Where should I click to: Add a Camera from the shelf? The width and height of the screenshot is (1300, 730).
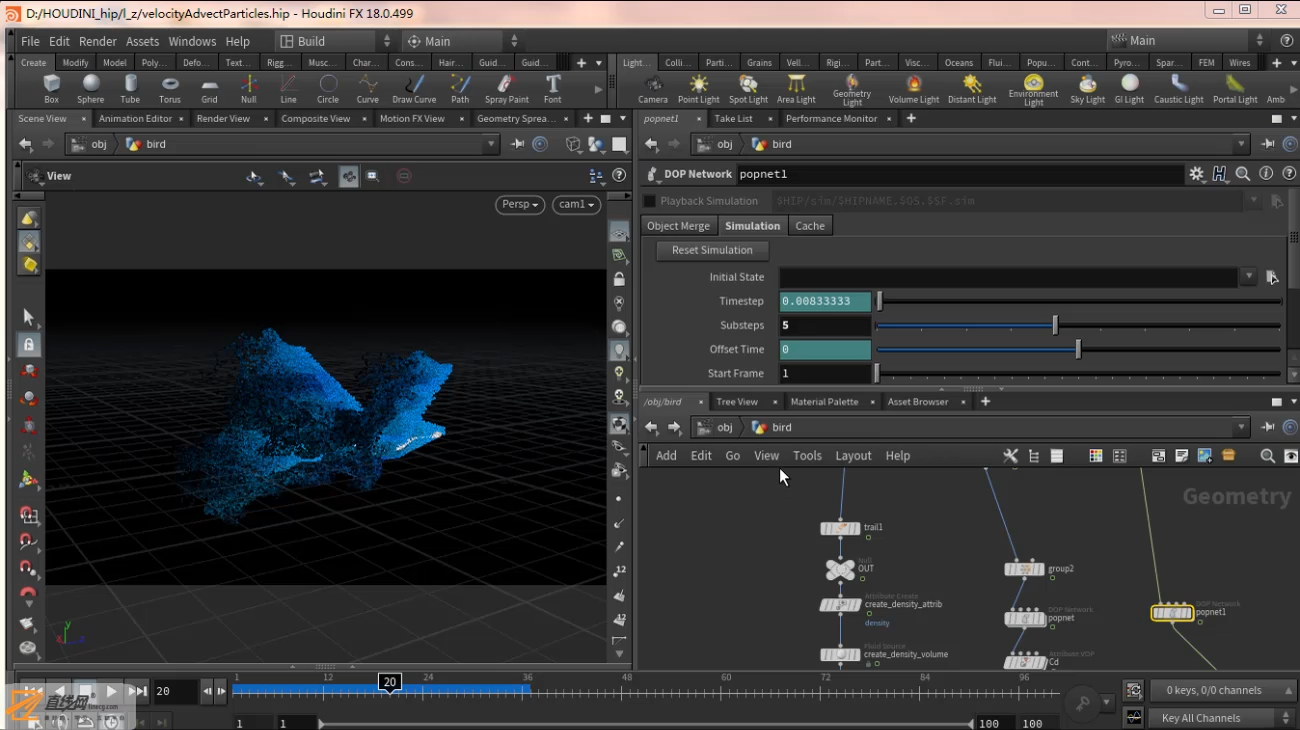tap(653, 89)
